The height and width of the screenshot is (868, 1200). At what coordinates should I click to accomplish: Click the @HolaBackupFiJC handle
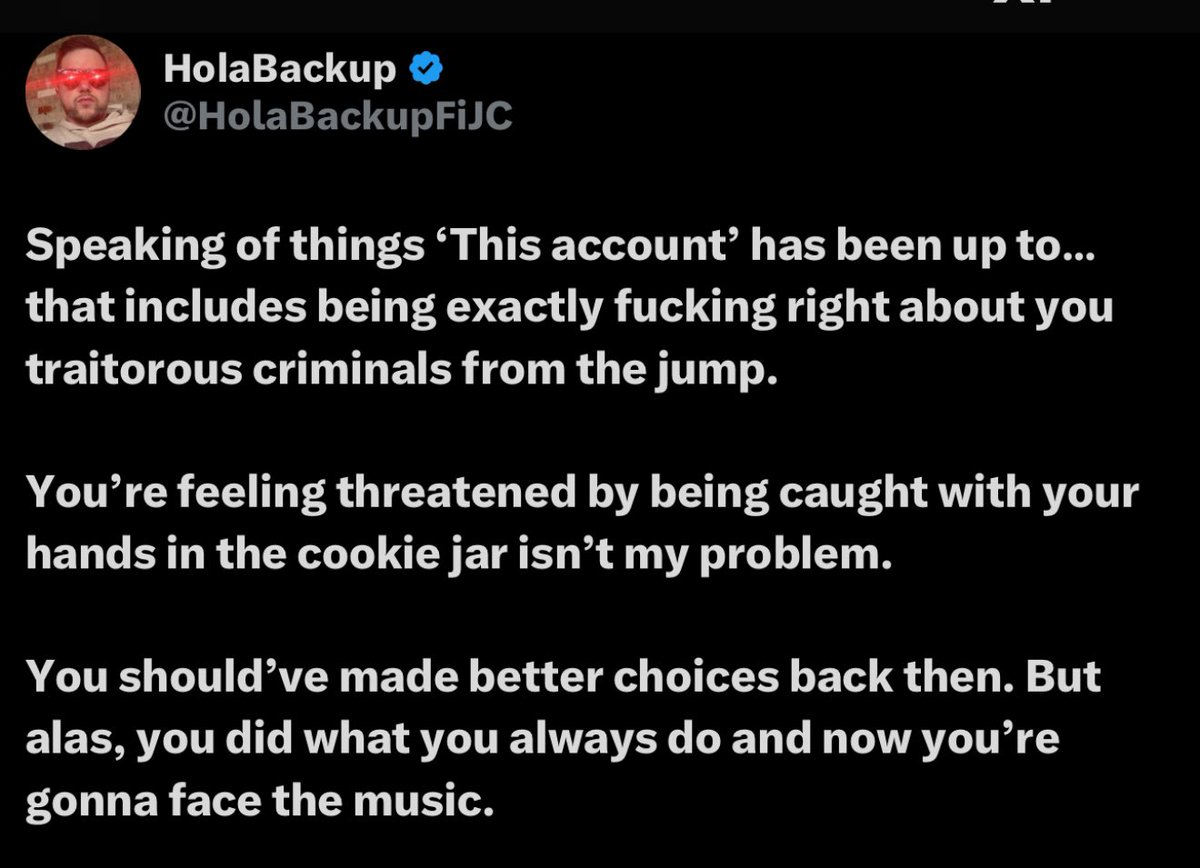337,118
